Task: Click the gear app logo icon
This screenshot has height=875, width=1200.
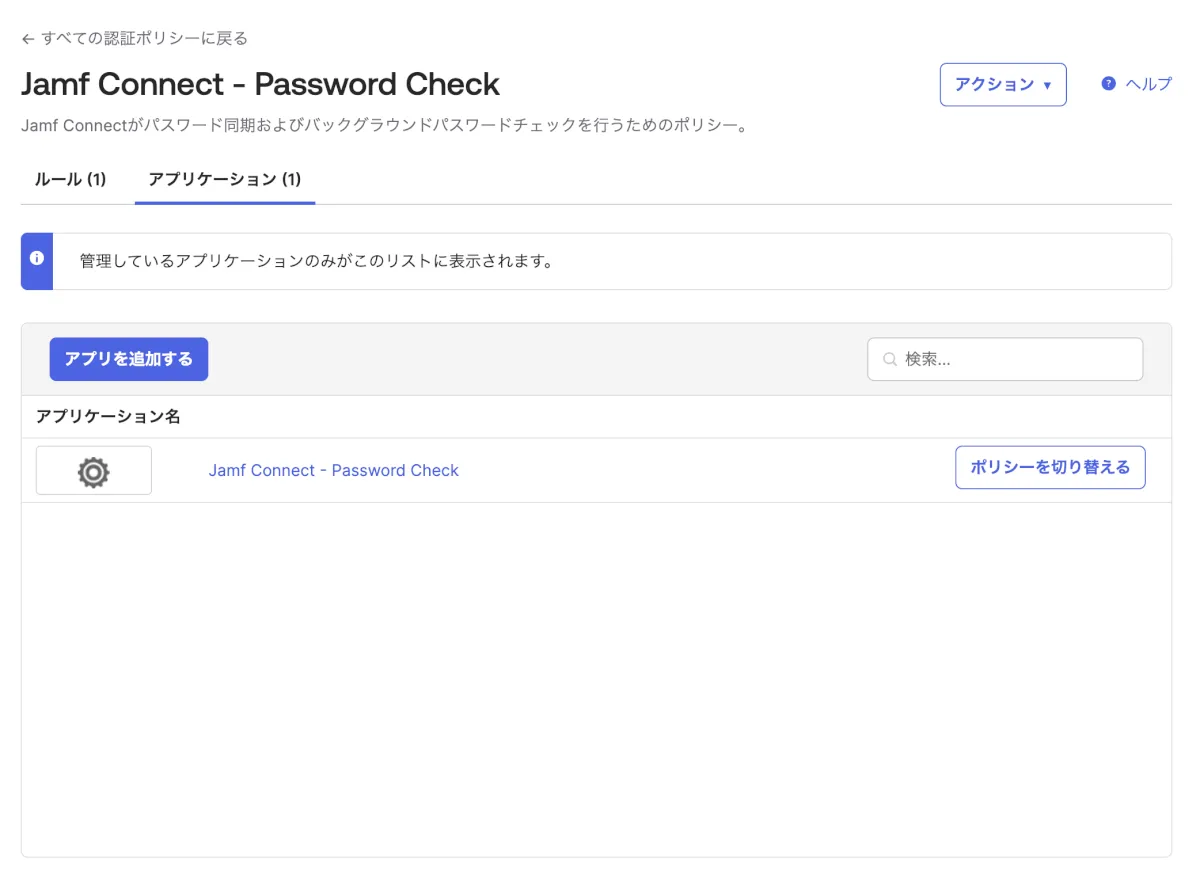Action: pos(93,471)
